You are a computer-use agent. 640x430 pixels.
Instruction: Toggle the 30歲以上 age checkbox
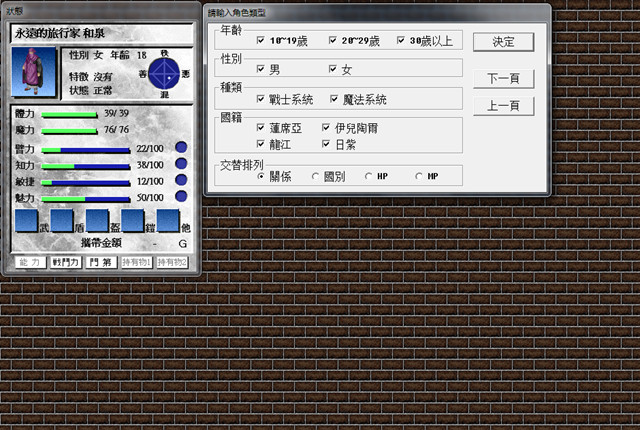(400, 41)
